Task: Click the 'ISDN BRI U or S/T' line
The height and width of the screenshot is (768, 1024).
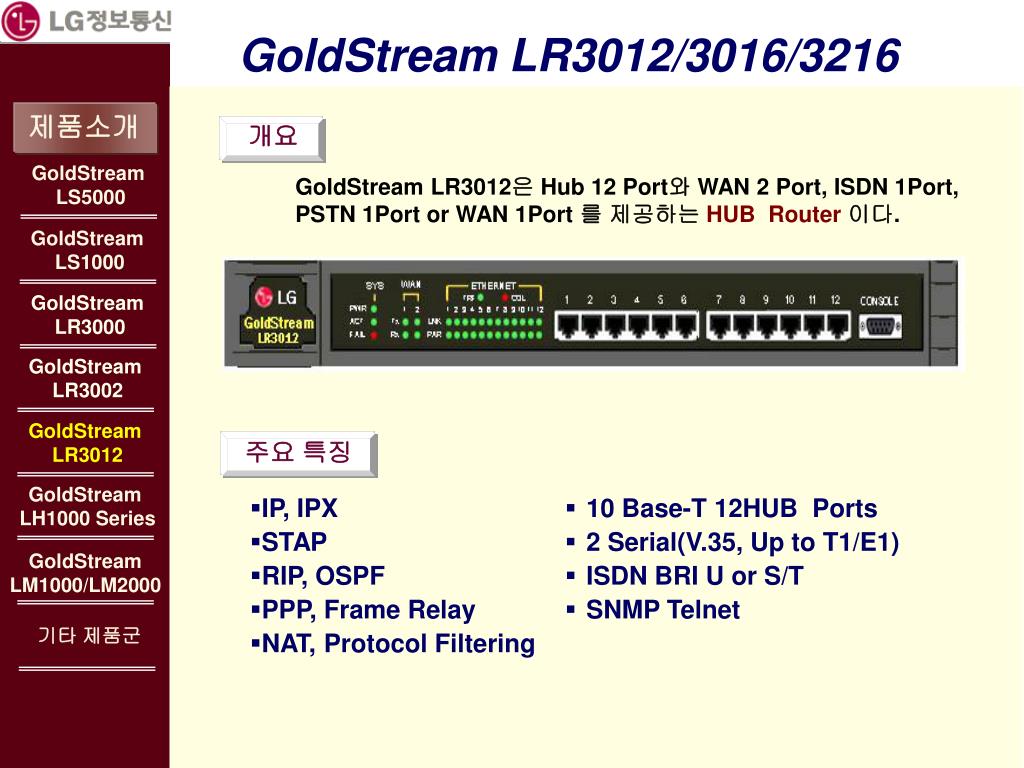Action: click(x=685, y=576)
